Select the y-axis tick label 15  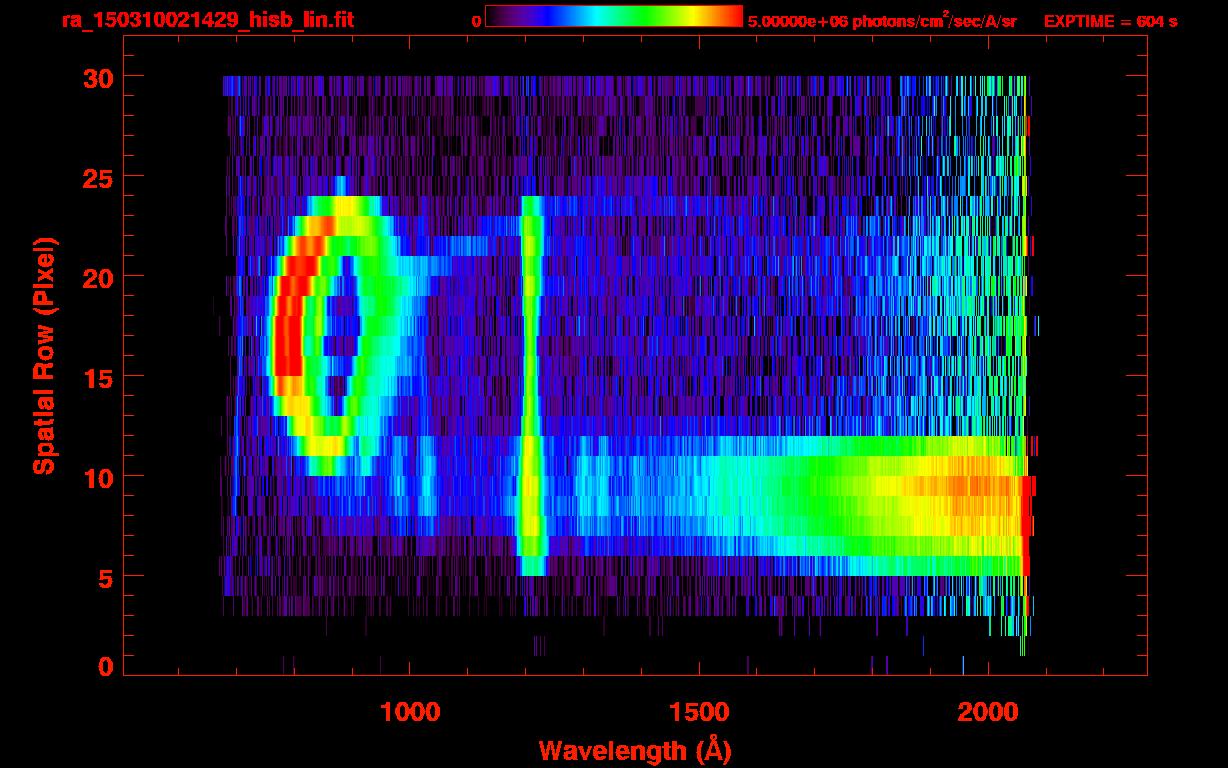tap(96, 377)
